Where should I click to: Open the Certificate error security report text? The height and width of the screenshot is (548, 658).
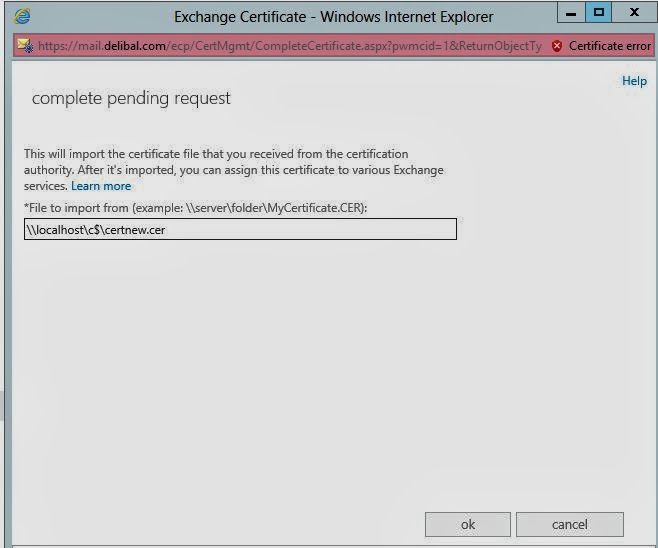click(610, 46)
